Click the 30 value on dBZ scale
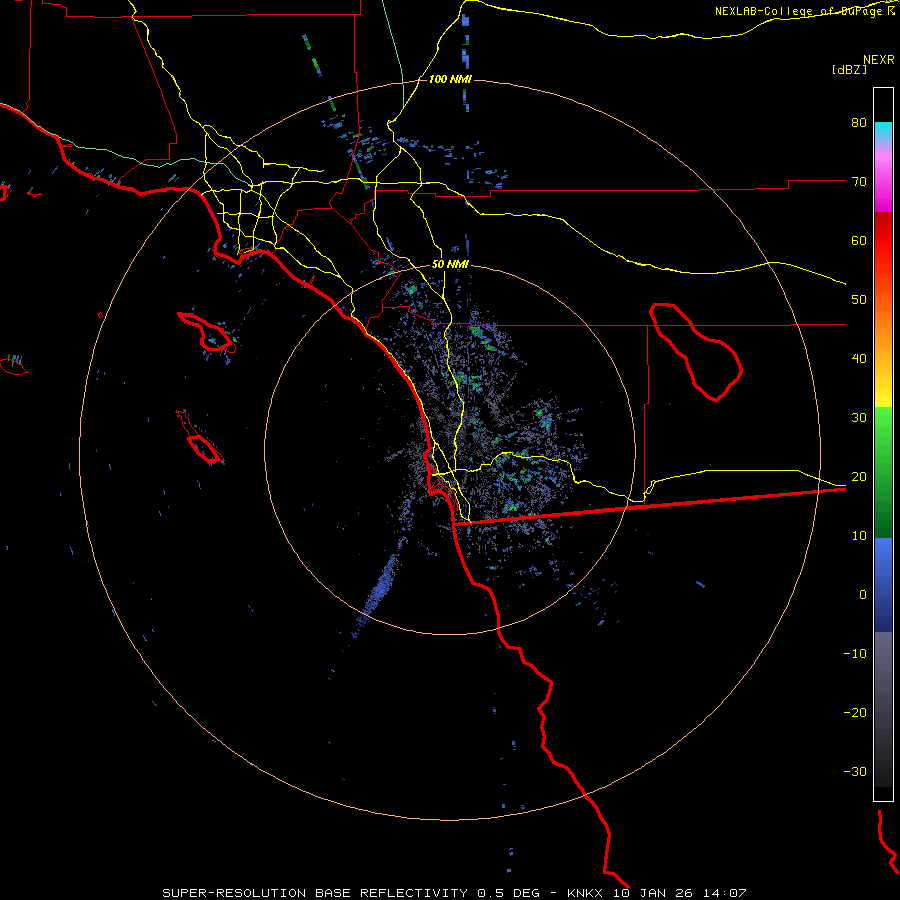The image size is (900, 900). [x=859, y=418]
